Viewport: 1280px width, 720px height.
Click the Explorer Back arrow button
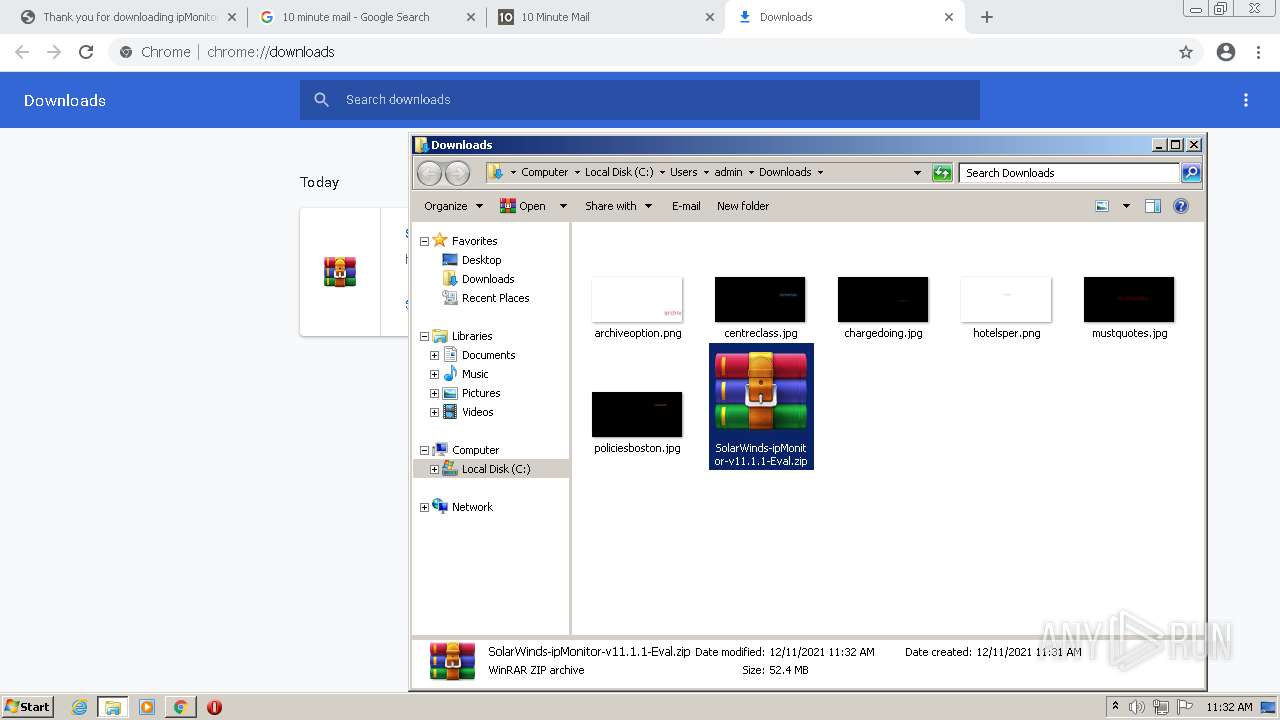point(429,173)
